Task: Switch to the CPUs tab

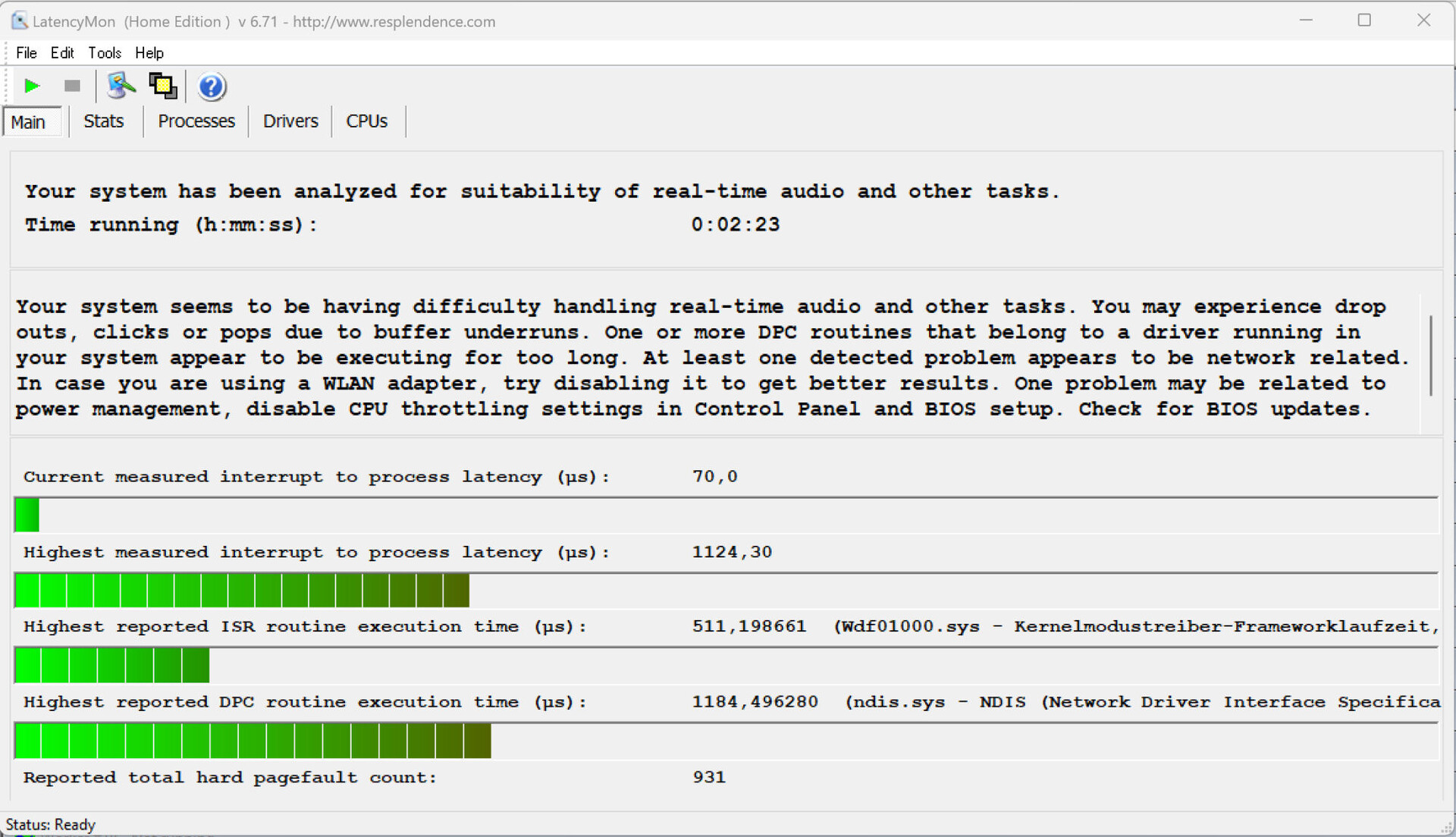Action: pyautogui.click(x=366, y=121)
